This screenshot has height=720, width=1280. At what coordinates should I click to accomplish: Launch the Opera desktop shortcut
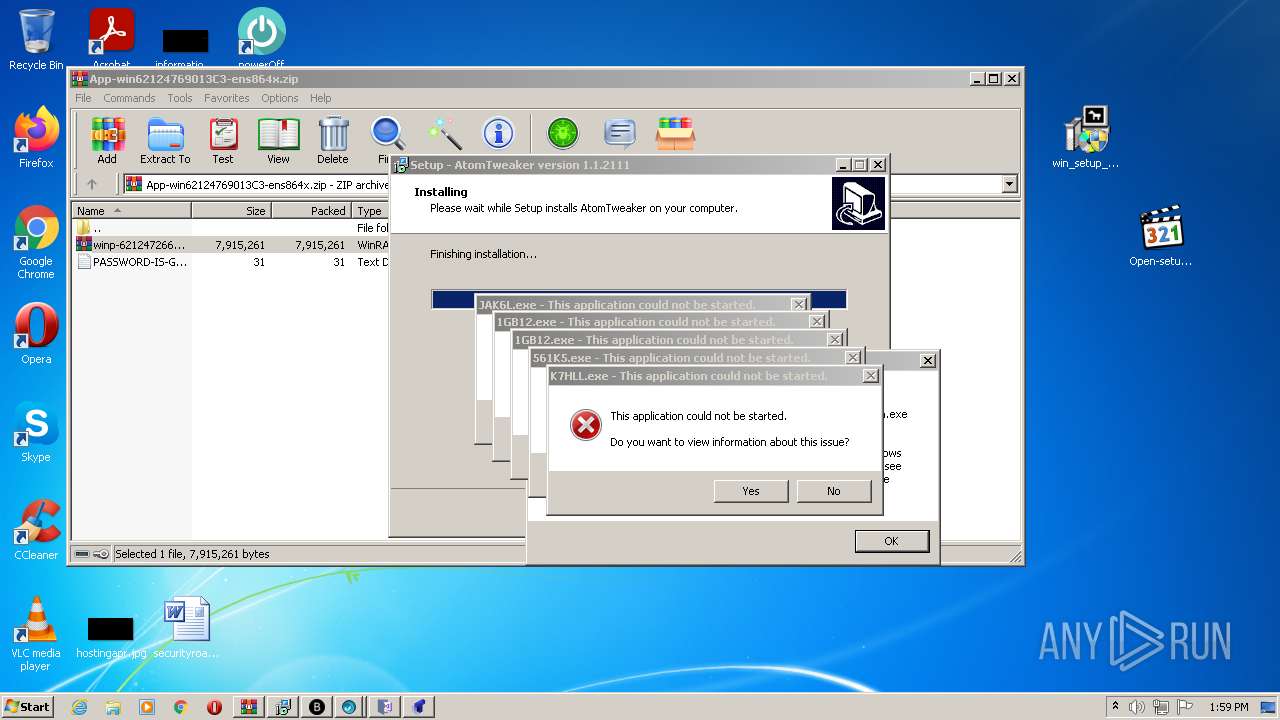pos(36,334)
